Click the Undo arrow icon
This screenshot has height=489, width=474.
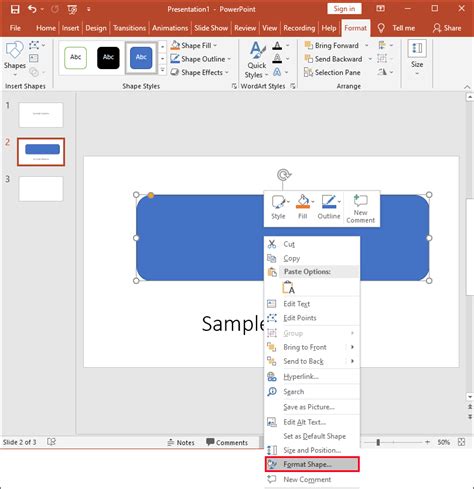click(32, 9)
